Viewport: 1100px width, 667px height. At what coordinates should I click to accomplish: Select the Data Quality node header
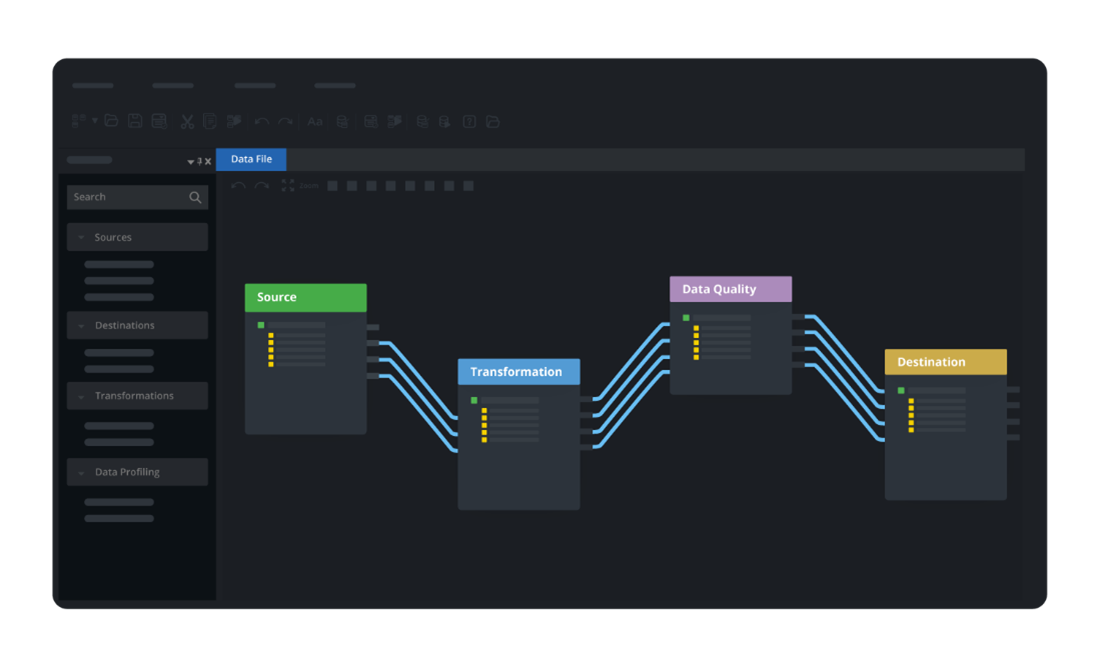pyautogui.click(x=730, y=289)
